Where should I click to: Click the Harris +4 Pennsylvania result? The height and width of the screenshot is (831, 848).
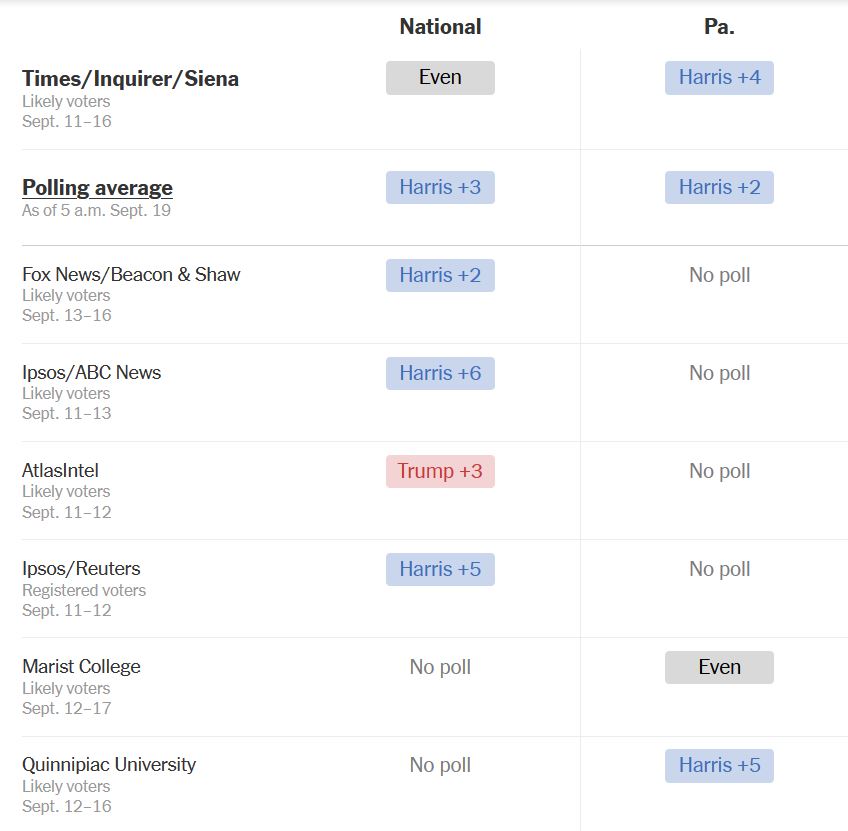719,78
